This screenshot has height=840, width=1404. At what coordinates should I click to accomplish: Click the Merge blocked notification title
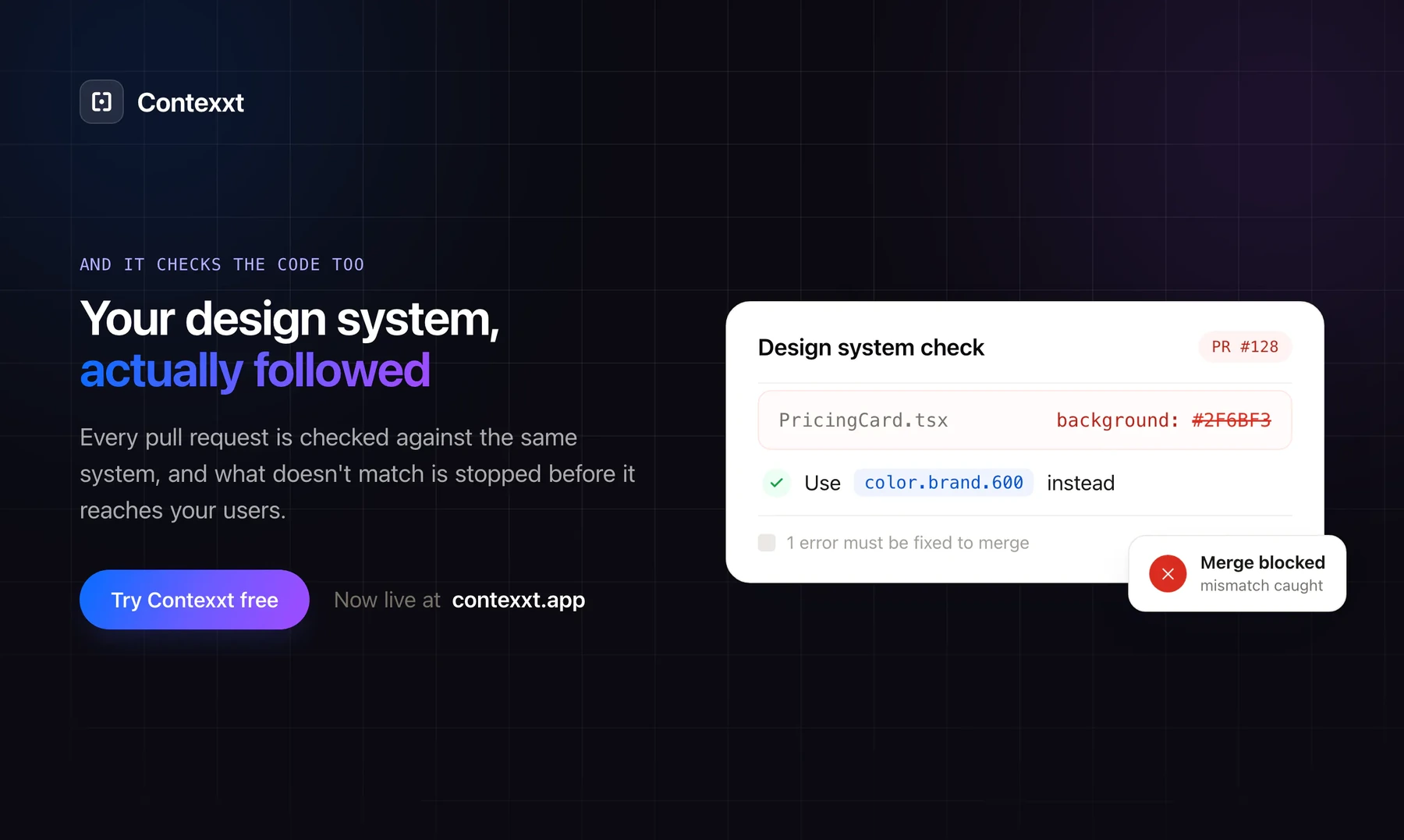pos(1262,562)
